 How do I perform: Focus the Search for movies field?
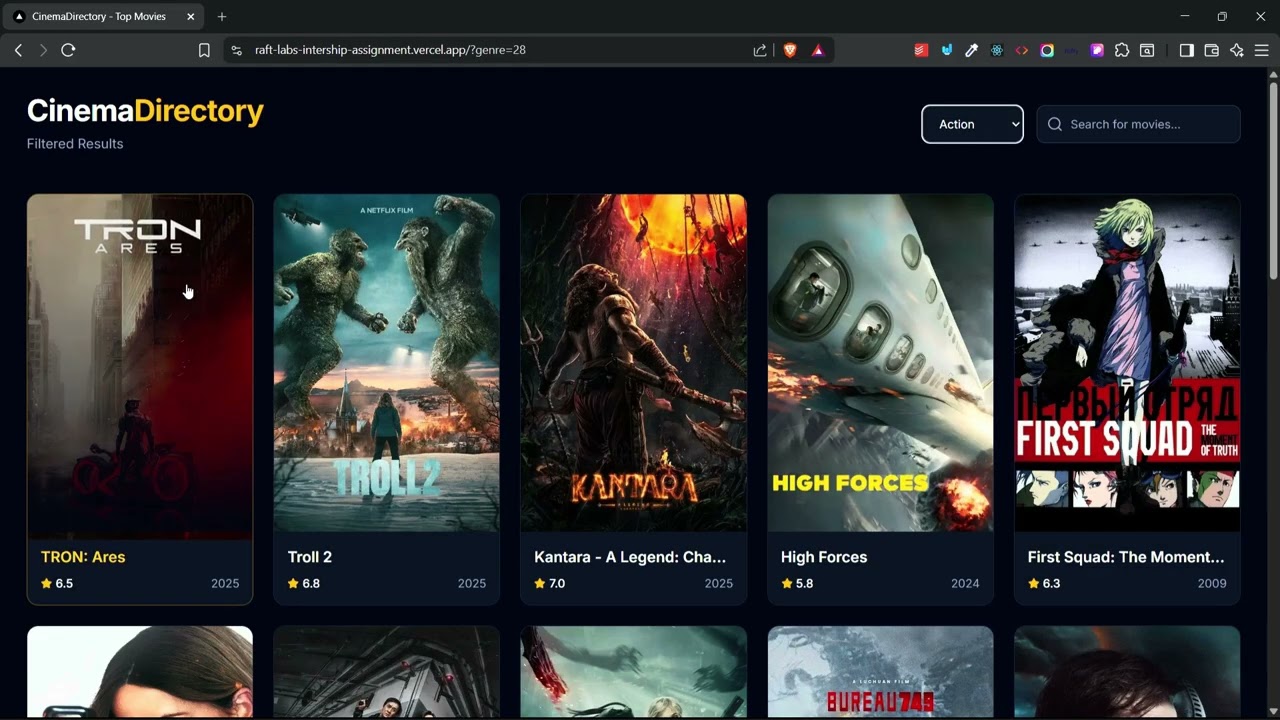coord(1138,124)
